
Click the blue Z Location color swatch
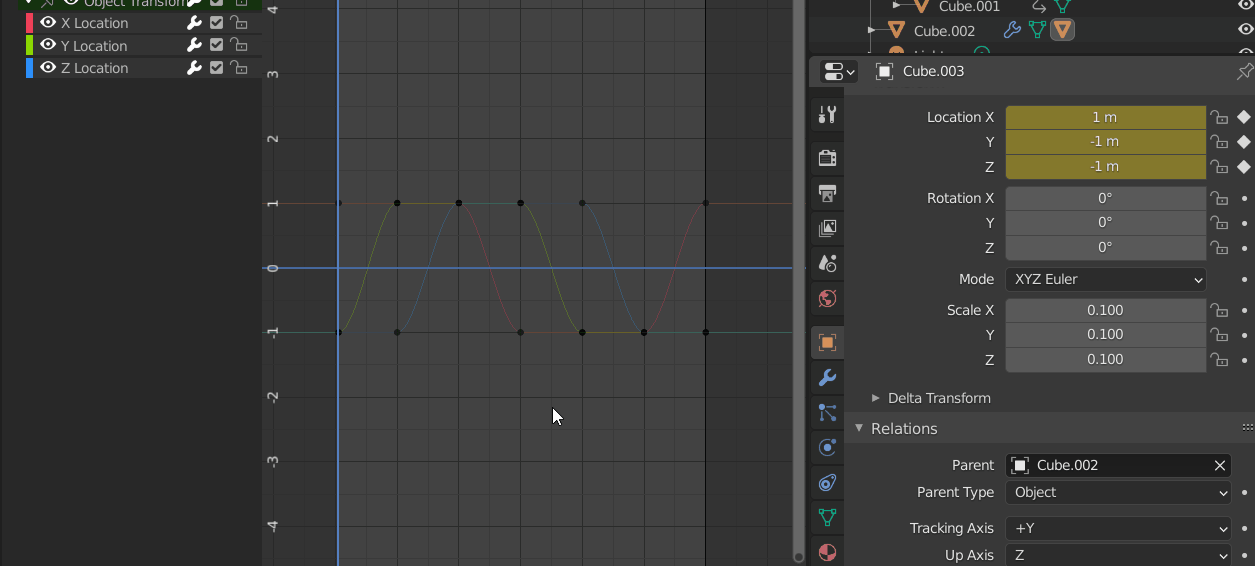[29, 68]
